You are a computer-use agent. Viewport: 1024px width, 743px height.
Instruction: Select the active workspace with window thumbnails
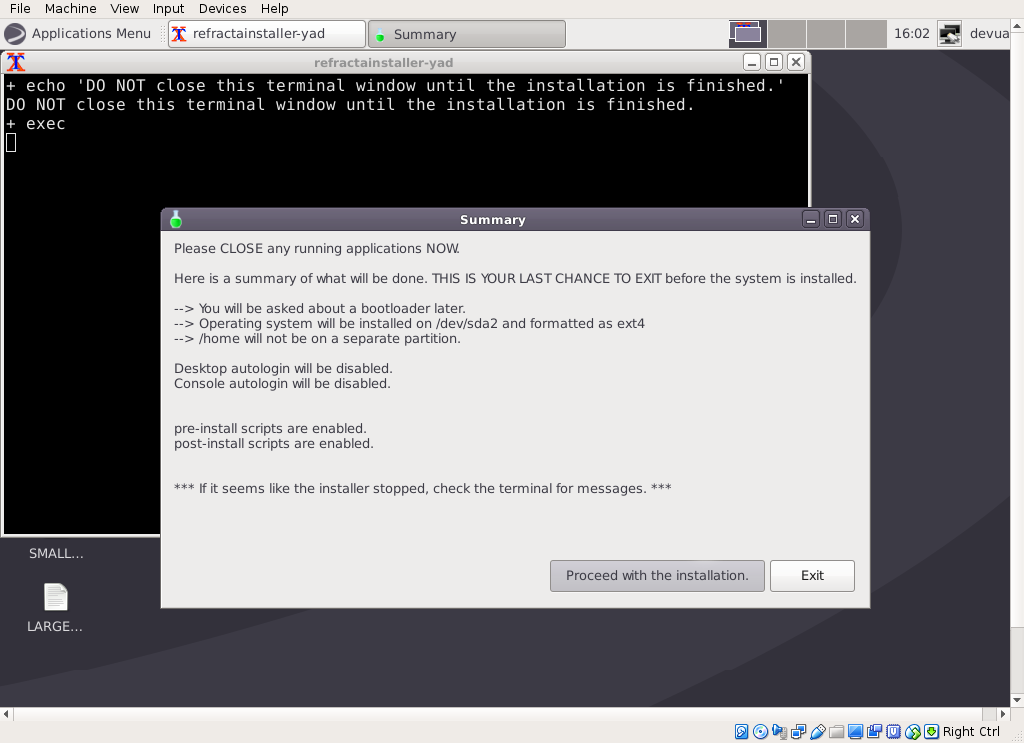pyautogui.click(x=747, y=34)
